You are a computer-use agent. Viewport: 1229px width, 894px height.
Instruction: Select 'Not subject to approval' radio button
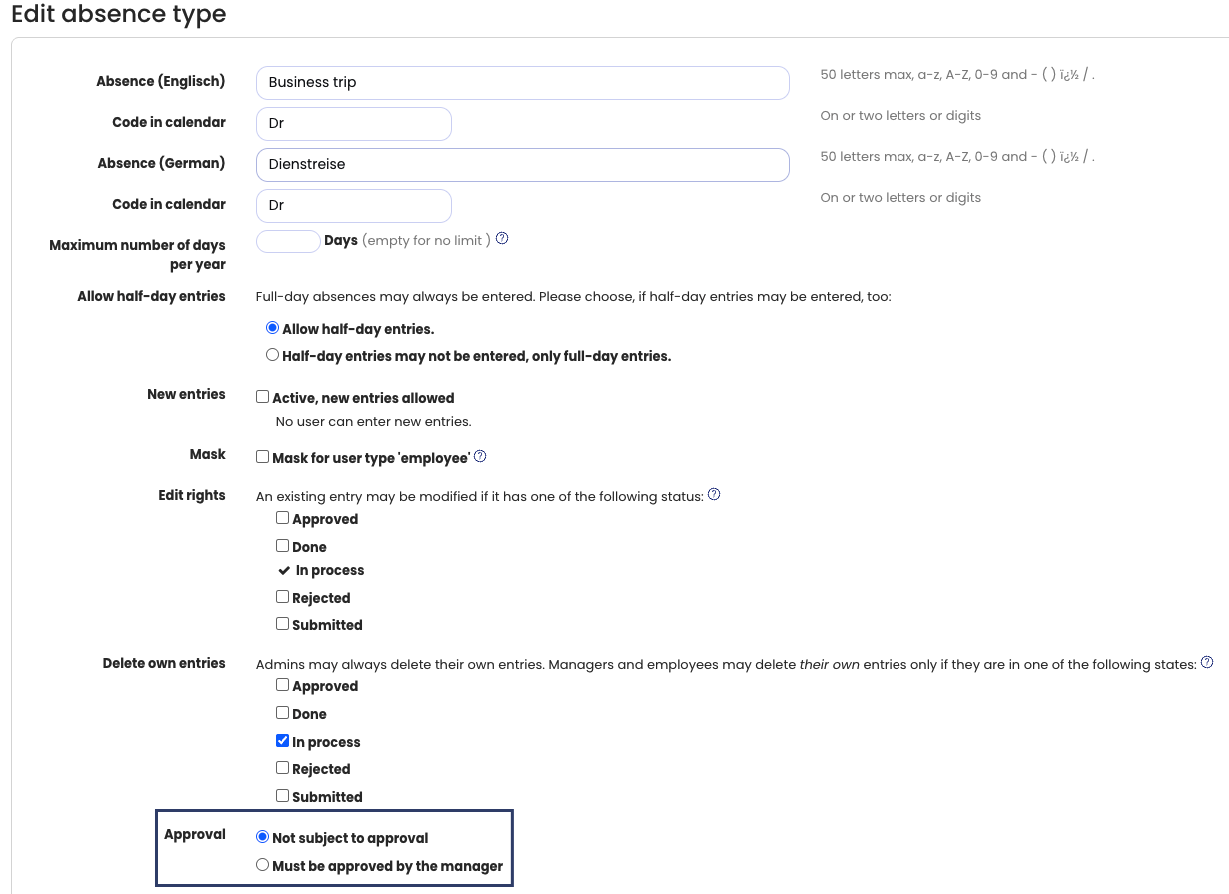pos(263,837)
